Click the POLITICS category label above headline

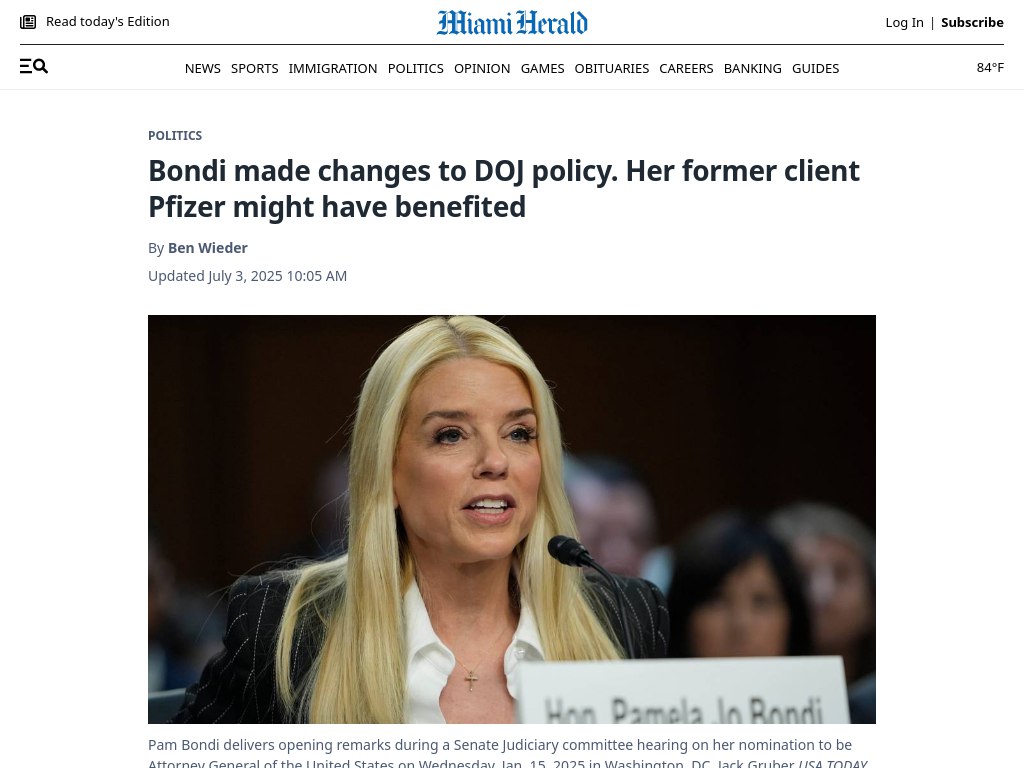[x=175, y=135]
